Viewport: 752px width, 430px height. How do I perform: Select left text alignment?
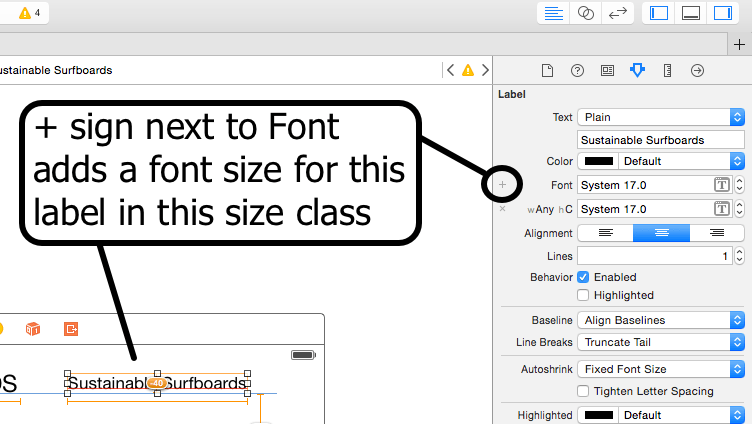point(605,233)
